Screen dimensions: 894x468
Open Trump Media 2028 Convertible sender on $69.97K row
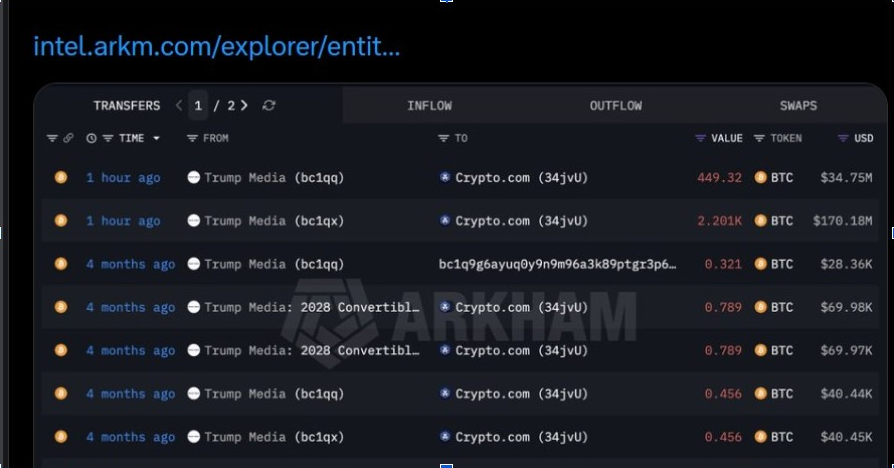coord(312,351)
